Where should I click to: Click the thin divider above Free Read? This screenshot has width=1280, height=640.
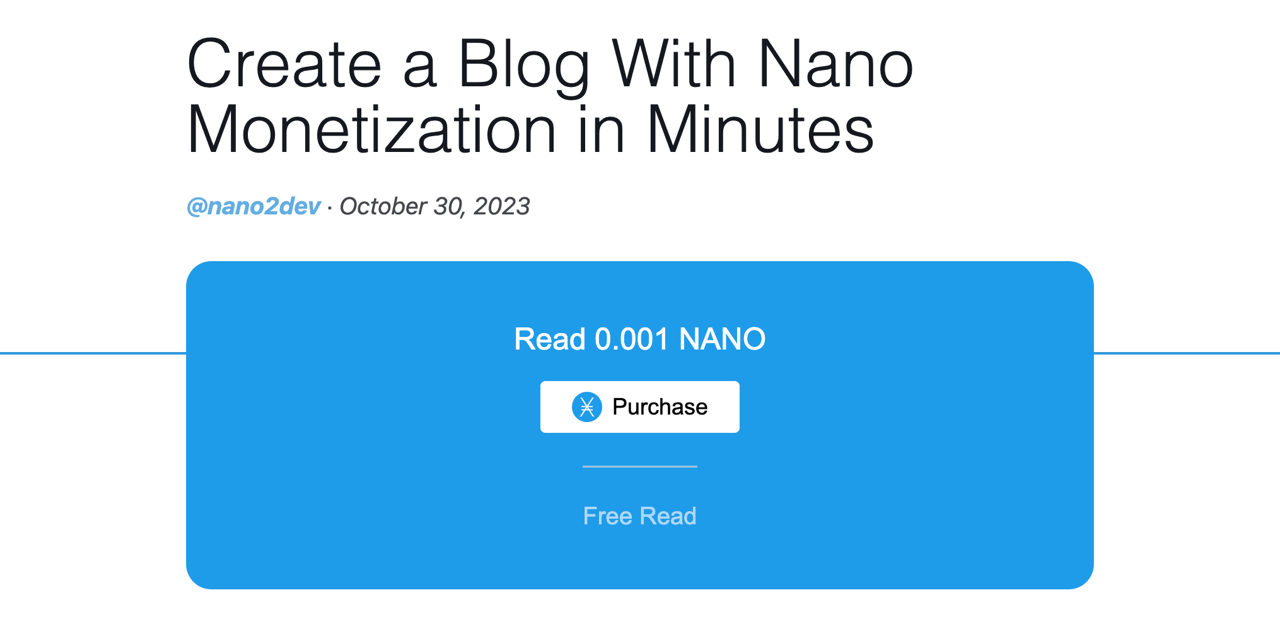(x=640, y=466)
